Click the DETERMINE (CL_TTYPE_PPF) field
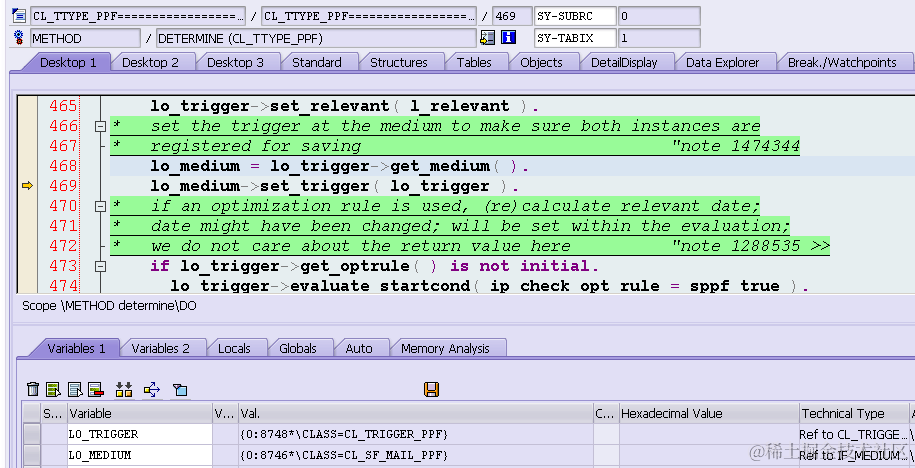 pyautogui.click(x=316, y=39)
